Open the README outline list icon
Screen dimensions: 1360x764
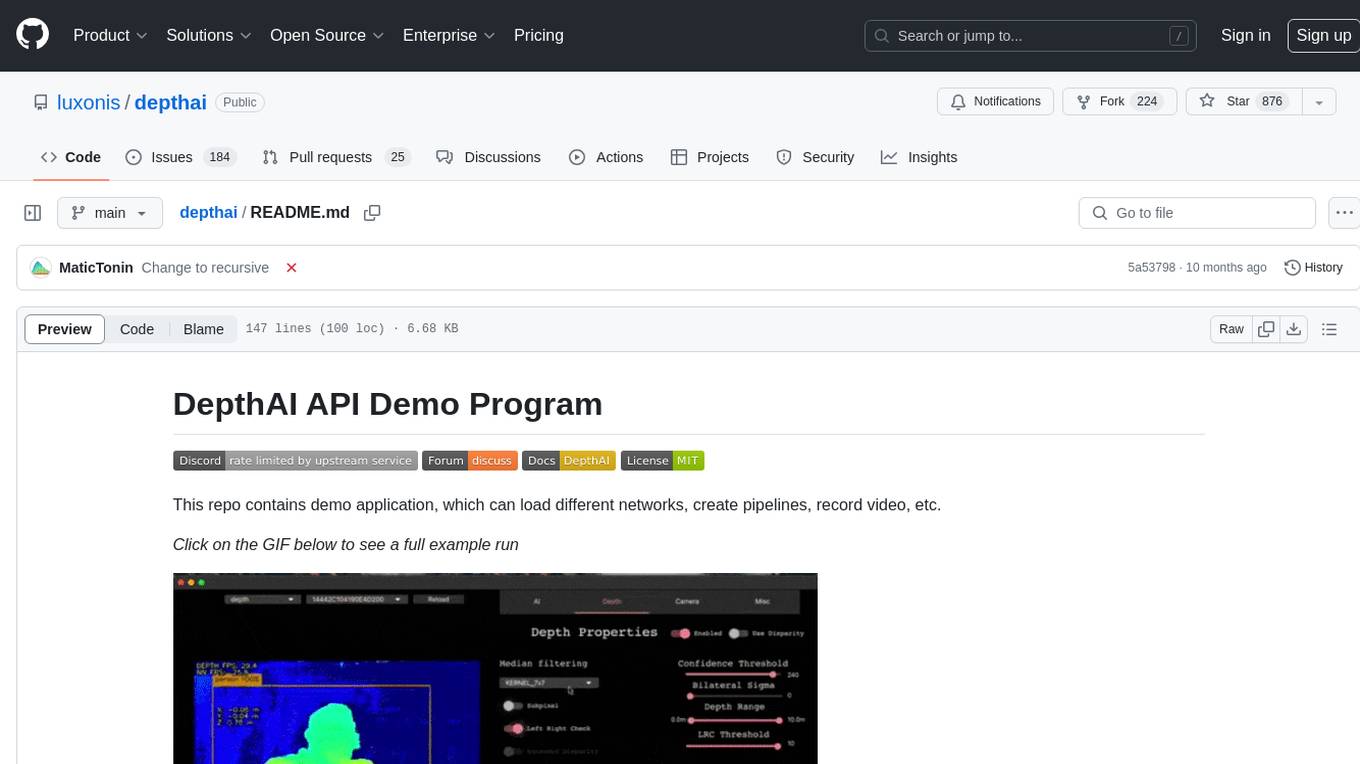click(1329, 329)
